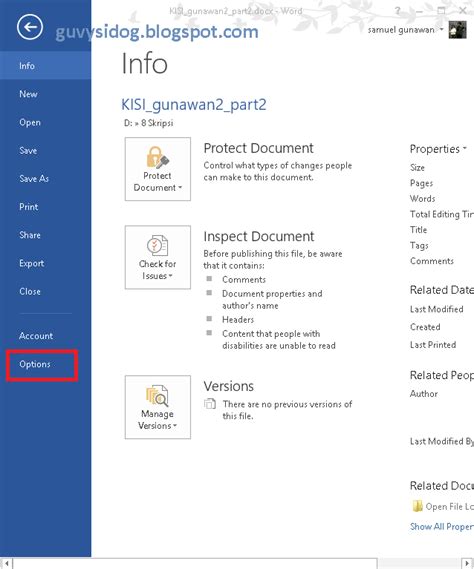
Task: Choose Open from the sidebar
Action: click(45, 122)
